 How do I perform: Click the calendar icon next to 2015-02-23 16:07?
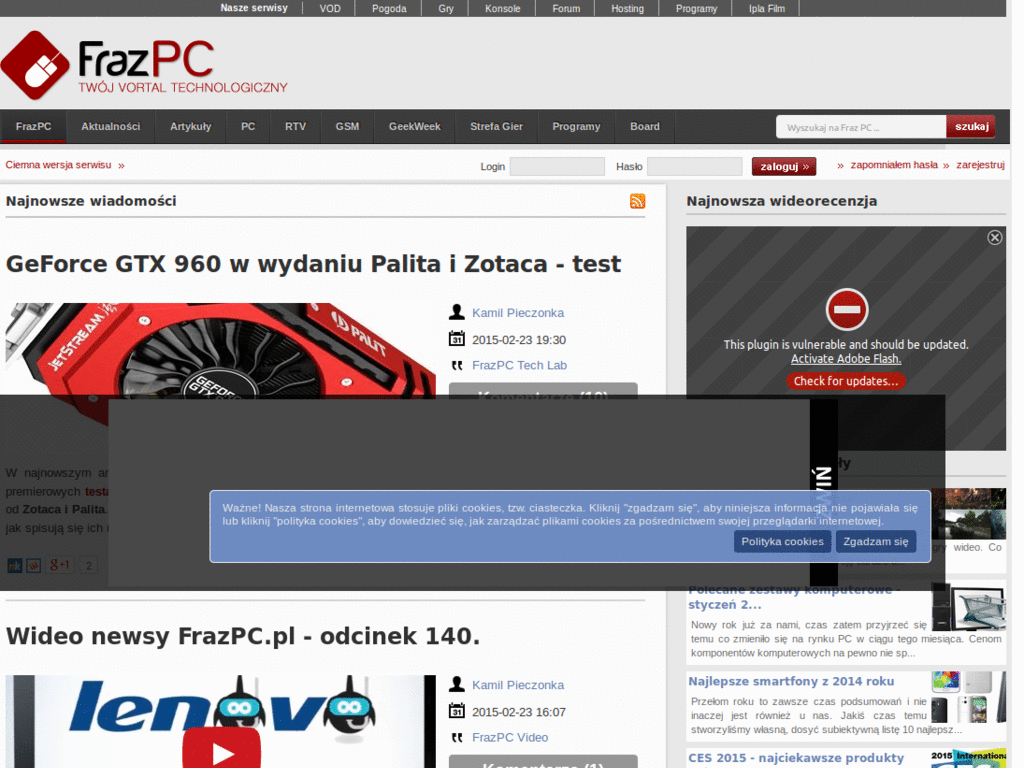click(x=456, y=711)
